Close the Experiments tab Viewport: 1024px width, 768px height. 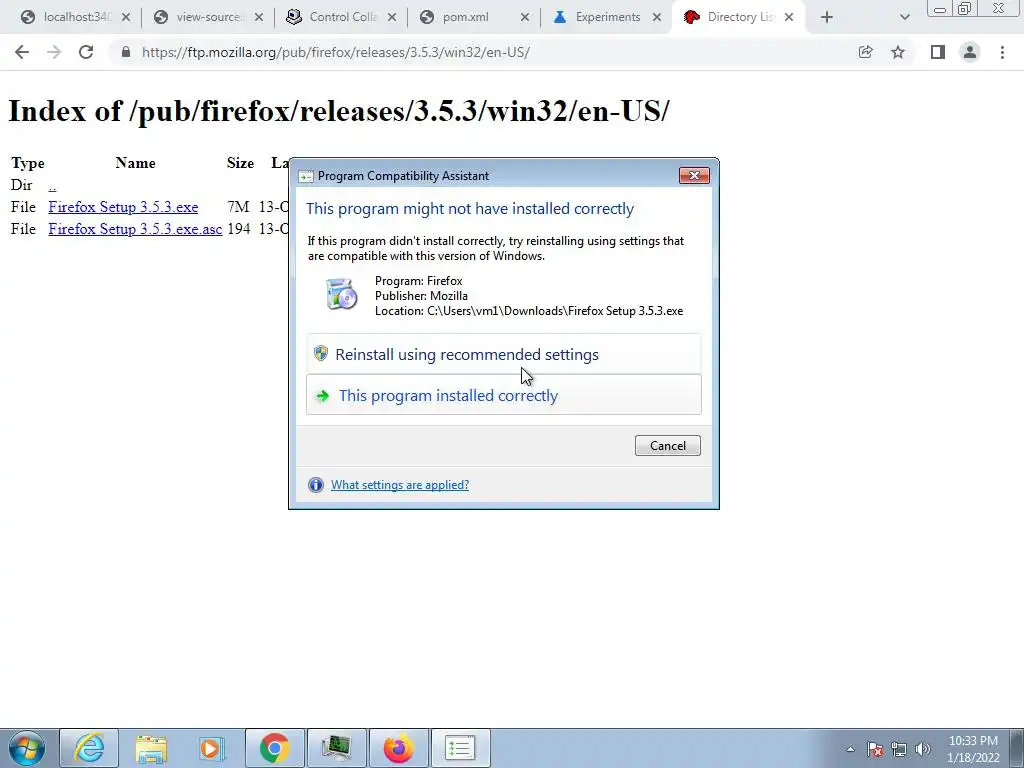[658, 18]
